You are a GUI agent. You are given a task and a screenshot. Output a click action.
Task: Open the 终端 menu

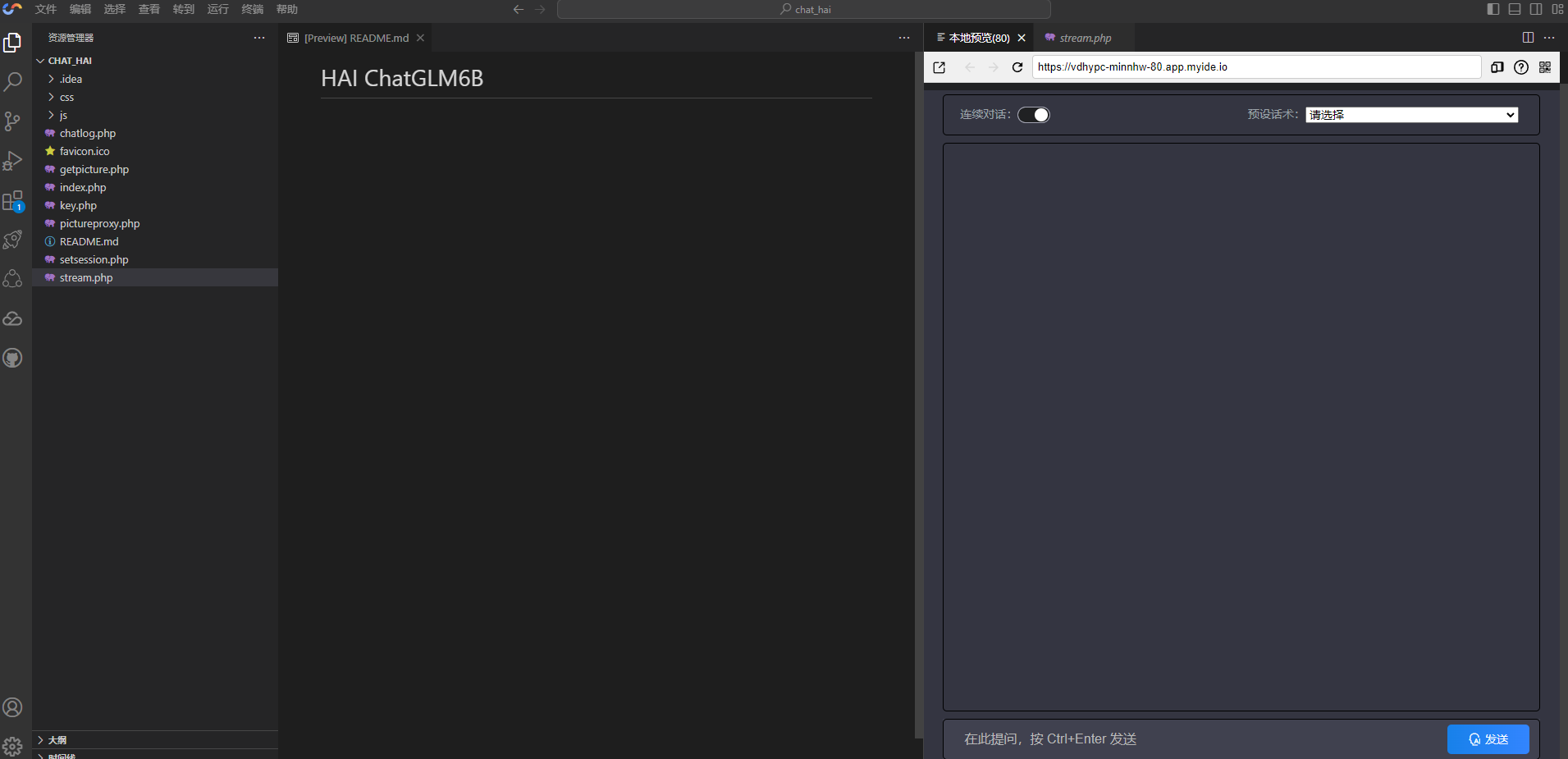[253, 9]
